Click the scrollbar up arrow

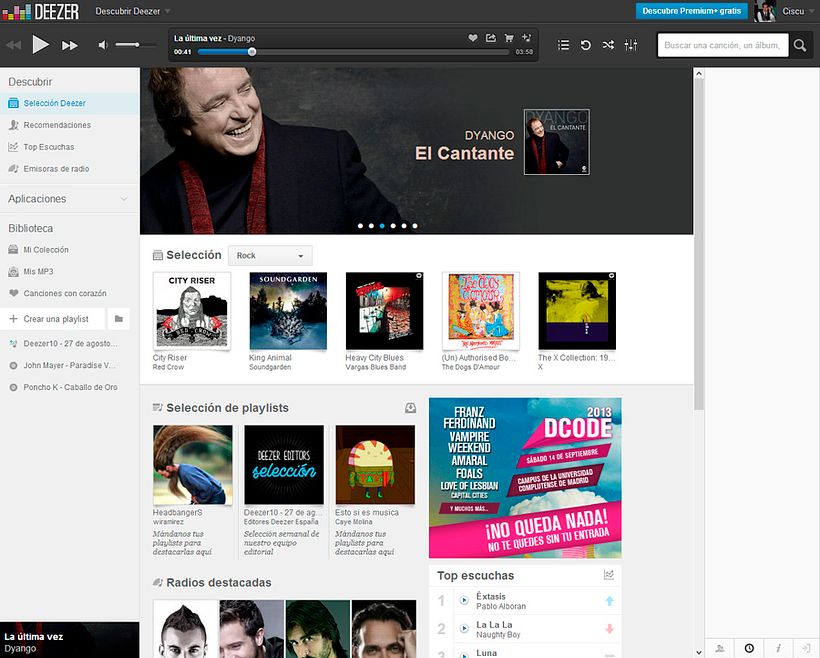tap(699, 74)
